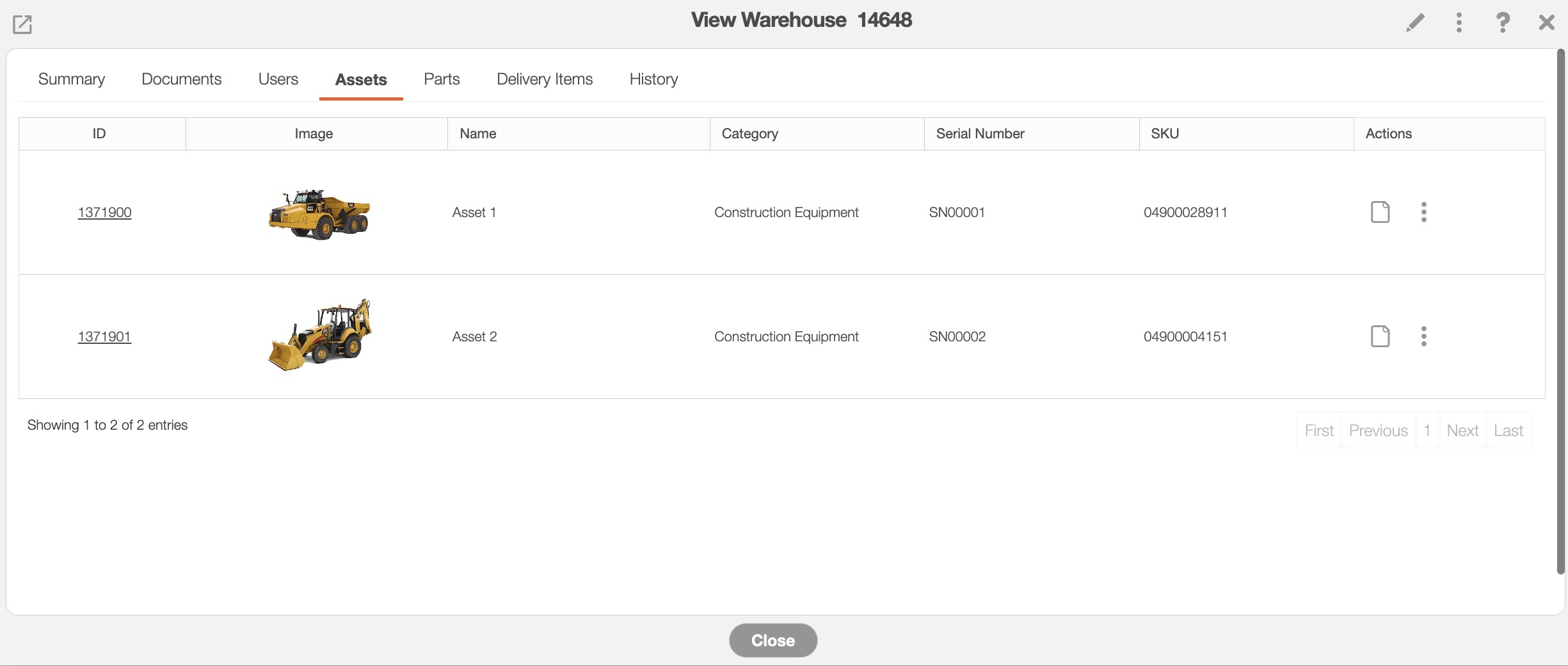Open the Documents tab

pyautogui.click(x=181, y=79)
